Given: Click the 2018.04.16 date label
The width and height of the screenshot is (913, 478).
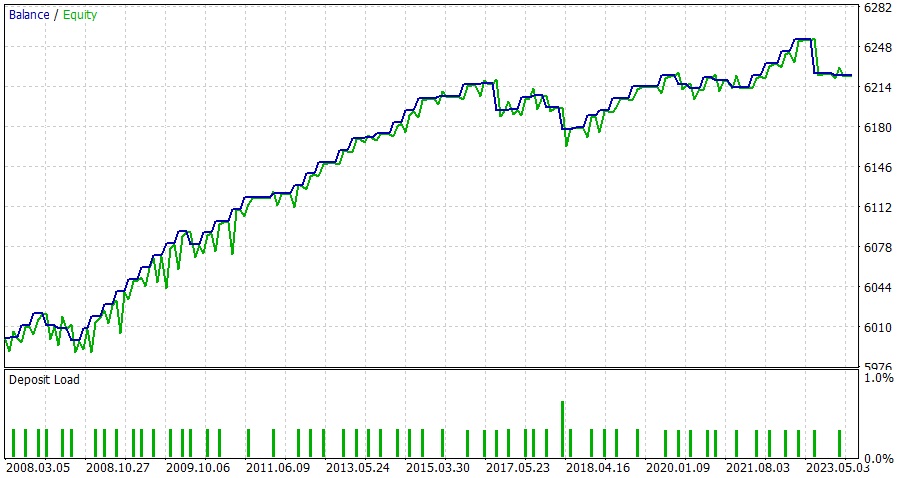Looking at the screenshot, I should [598, 468].
